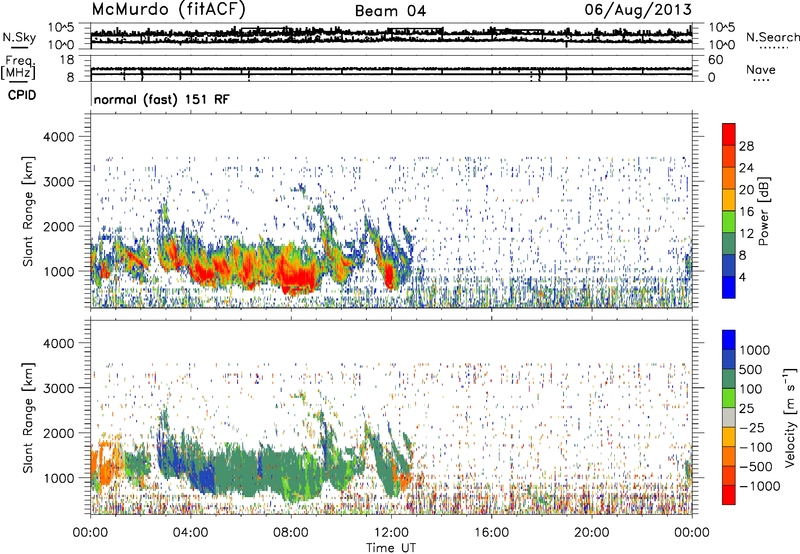The height and width of the screenshot is (554, 800).
Task: Click the Velocity panel's '4000' range tick
Action: click(x=58, y=343)
